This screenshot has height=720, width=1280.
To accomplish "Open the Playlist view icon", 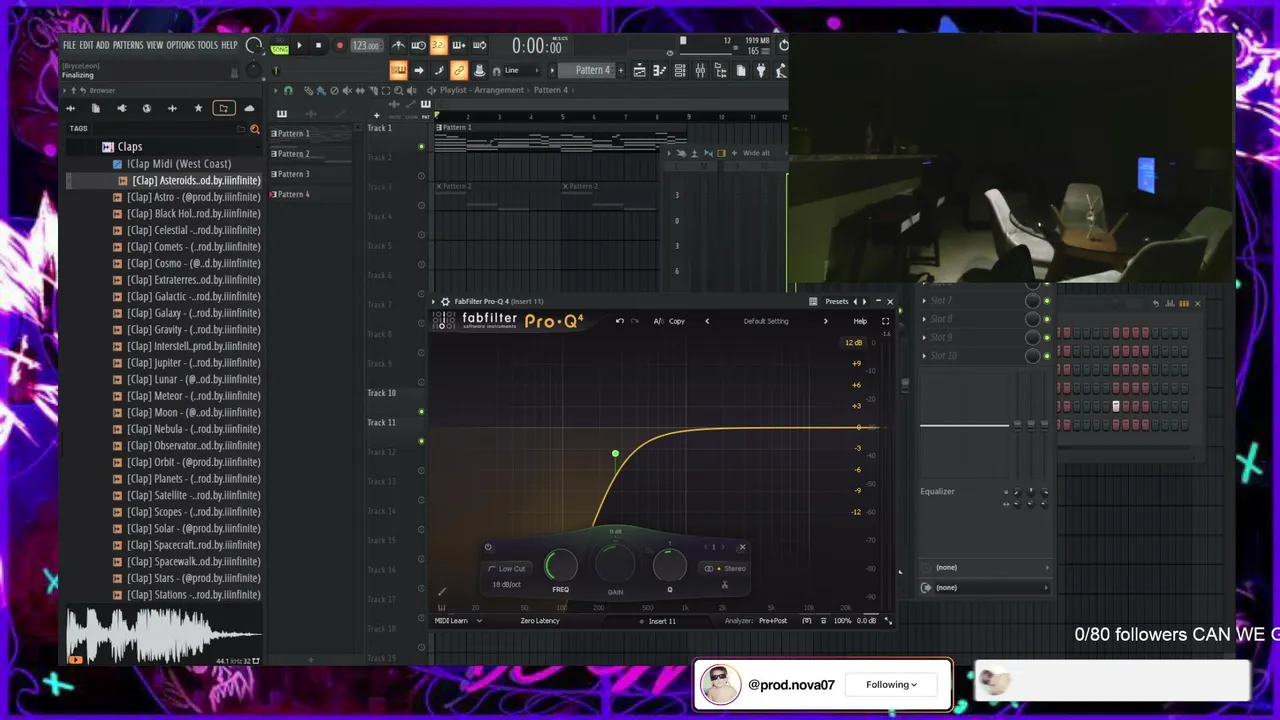I will coord(639,70).
